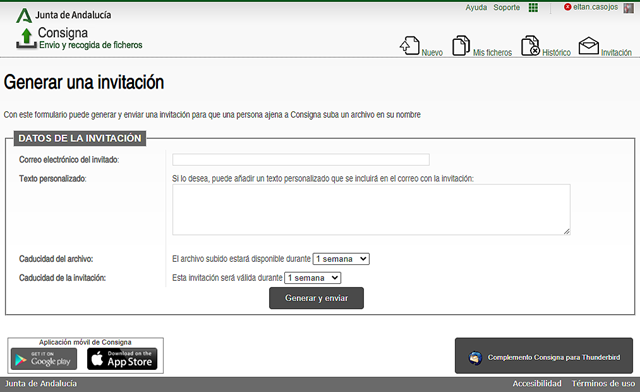The height and width of the screenshot is (392, 640).
Task: Click the Thunderbird logo icon
Action: [x=475, y=358]
